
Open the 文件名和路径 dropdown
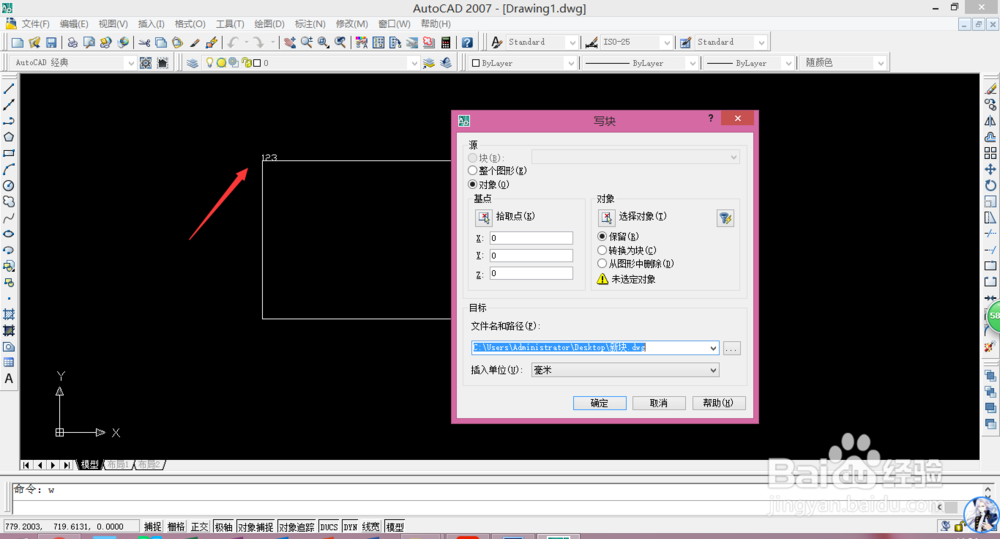click(x=713, y=348)
